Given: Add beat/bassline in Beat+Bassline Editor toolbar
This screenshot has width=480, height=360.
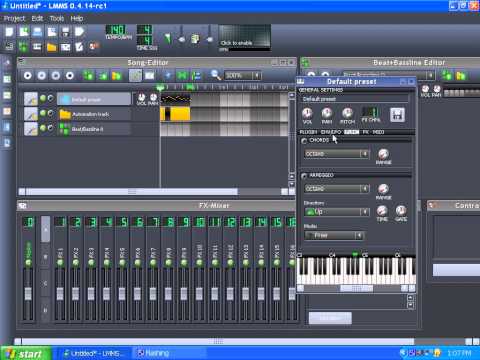Looking at the screenshot, I should tap(447, 76).
